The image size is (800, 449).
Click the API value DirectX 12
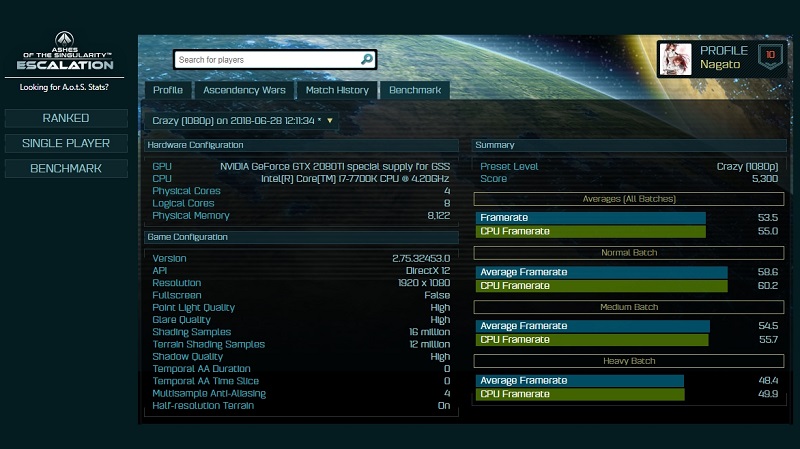coord(428,271)
